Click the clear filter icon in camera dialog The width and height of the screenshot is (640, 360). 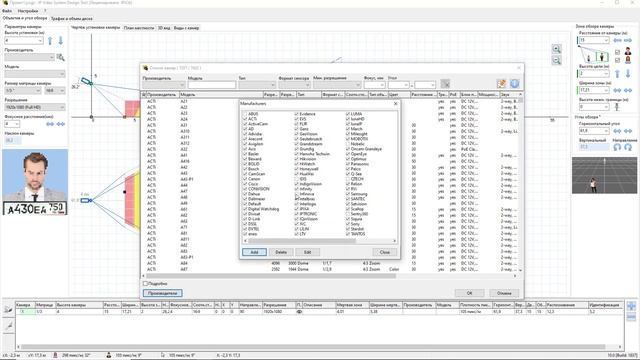point(445,84)
